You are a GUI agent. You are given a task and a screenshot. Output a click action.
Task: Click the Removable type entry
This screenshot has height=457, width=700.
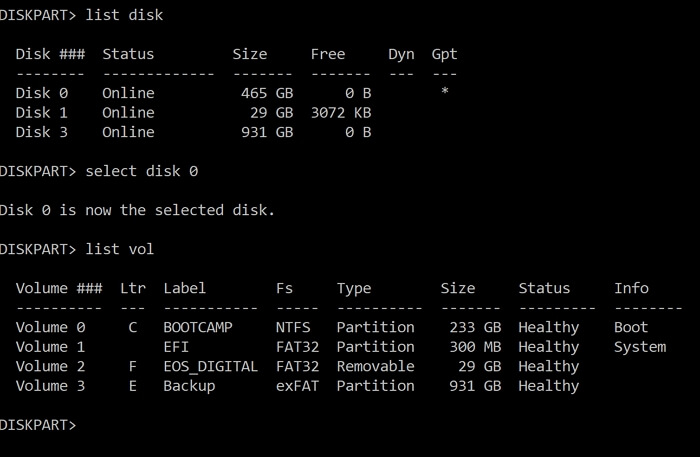[x=375, y=366]
